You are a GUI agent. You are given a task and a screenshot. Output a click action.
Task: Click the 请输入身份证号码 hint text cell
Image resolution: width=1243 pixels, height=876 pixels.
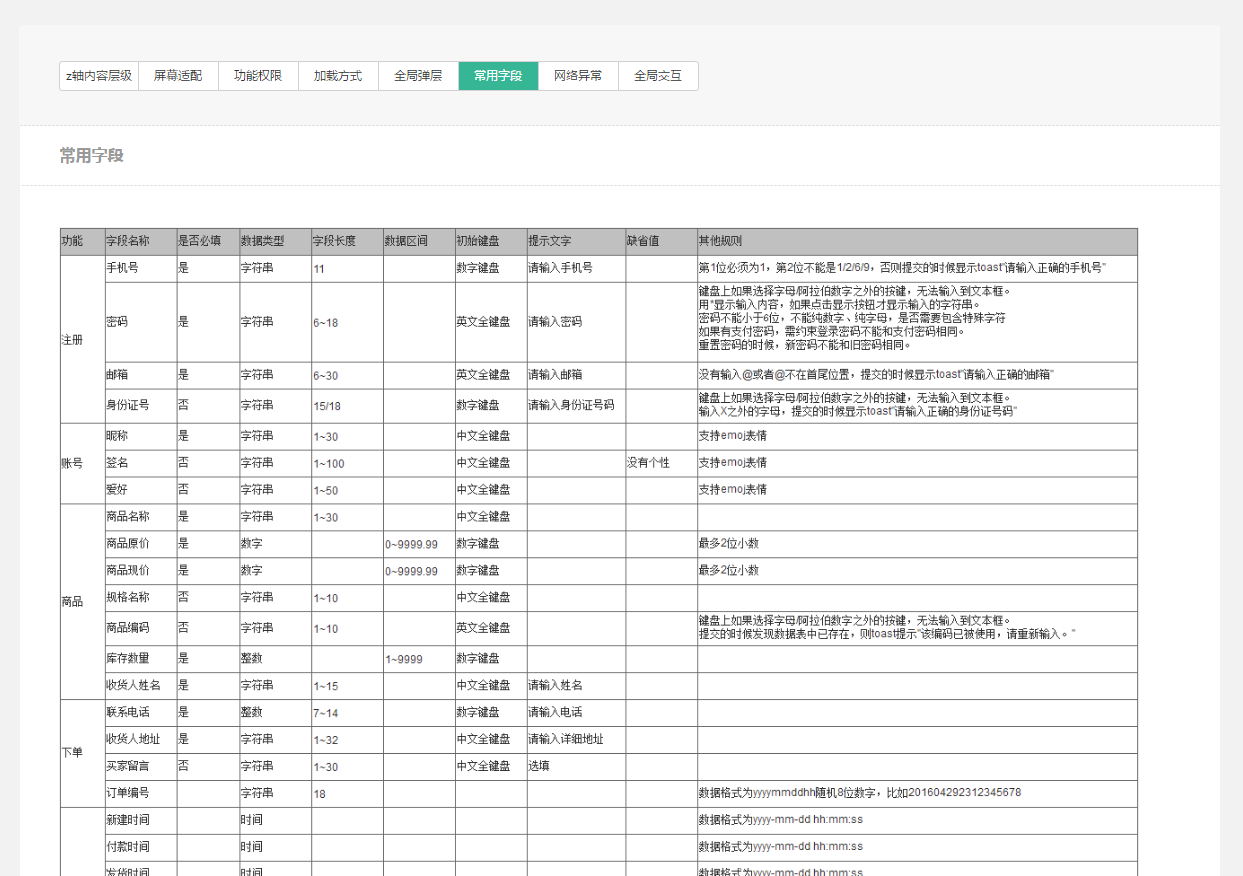576,406
